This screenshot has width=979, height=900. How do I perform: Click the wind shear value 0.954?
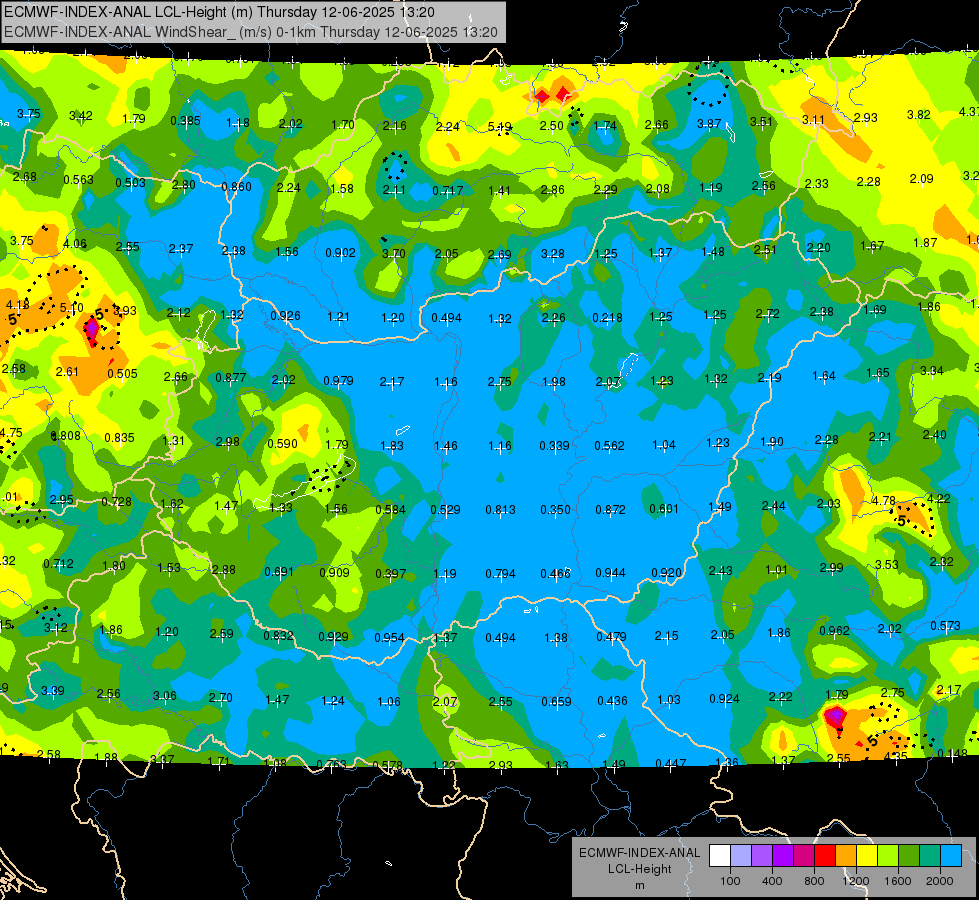coord(390,638)
